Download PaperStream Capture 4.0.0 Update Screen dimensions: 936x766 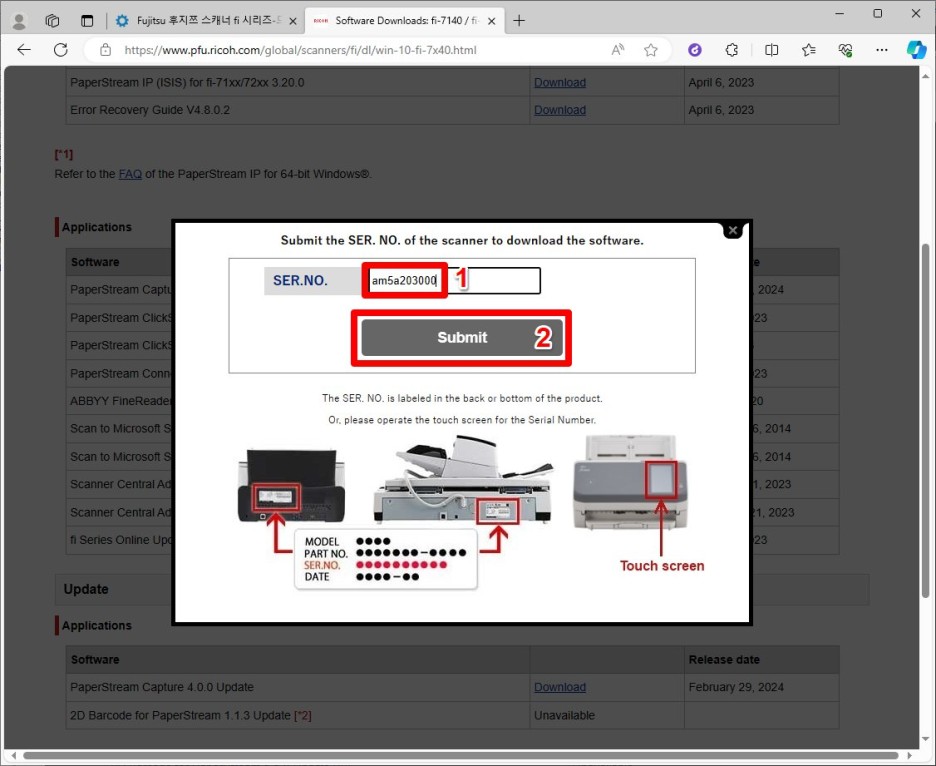[x=559, y=687]
